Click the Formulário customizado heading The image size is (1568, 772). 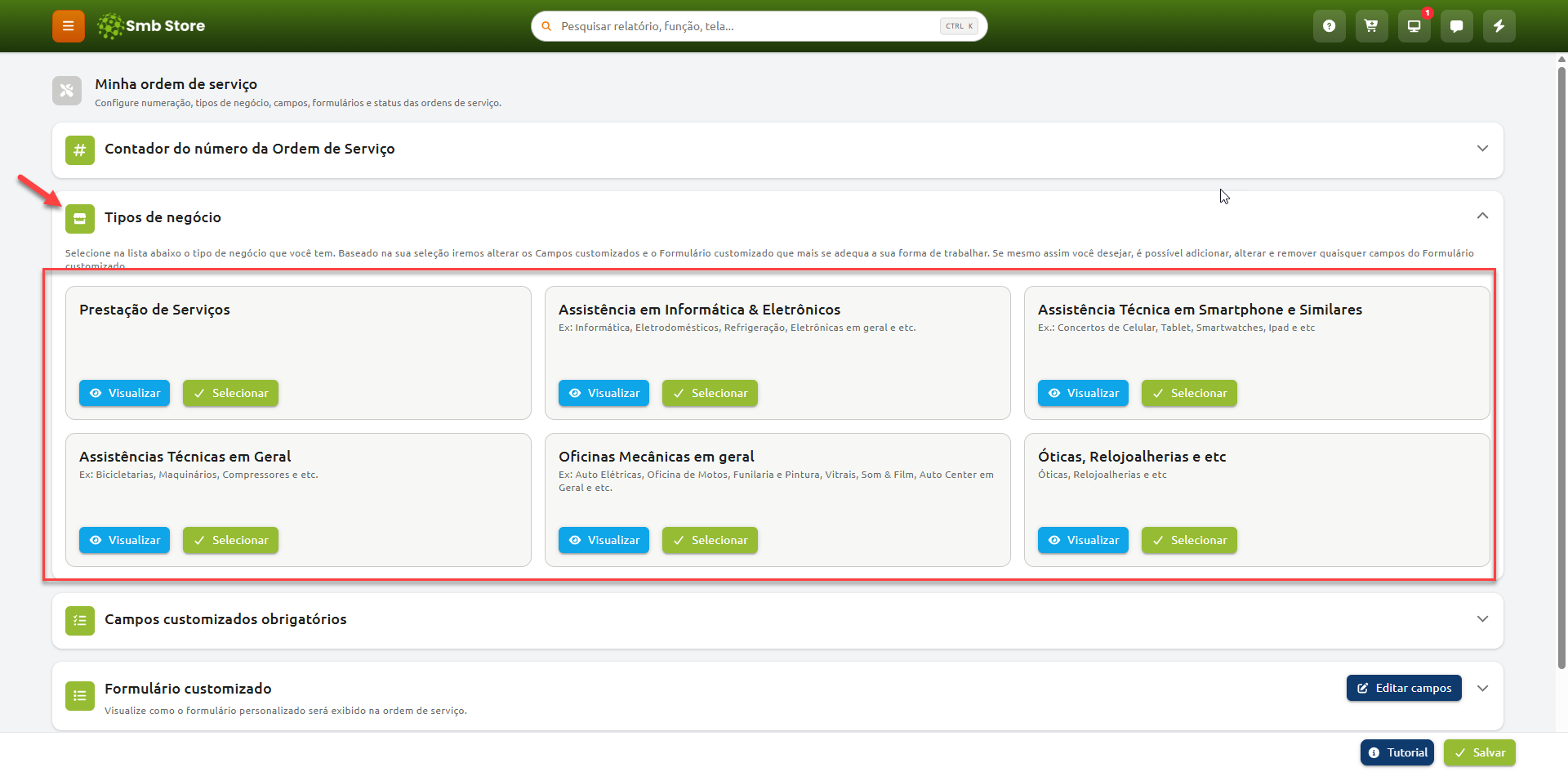188,689
